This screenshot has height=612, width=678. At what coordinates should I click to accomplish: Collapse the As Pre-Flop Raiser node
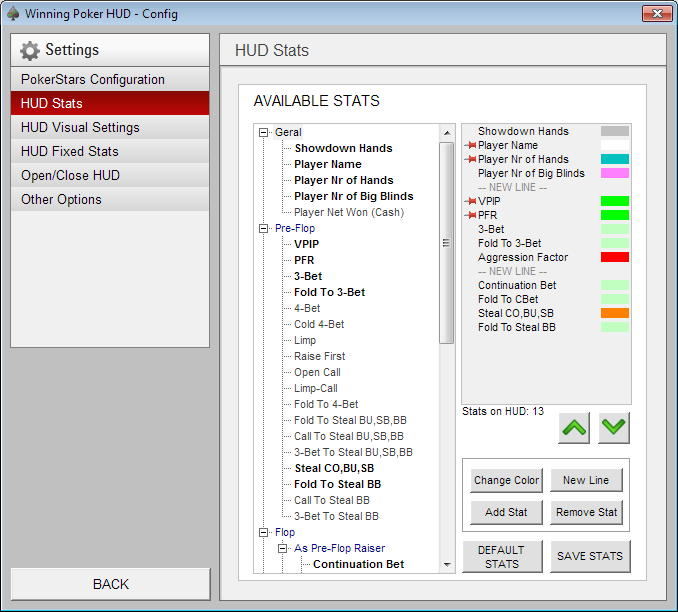[x=282, y=548]
